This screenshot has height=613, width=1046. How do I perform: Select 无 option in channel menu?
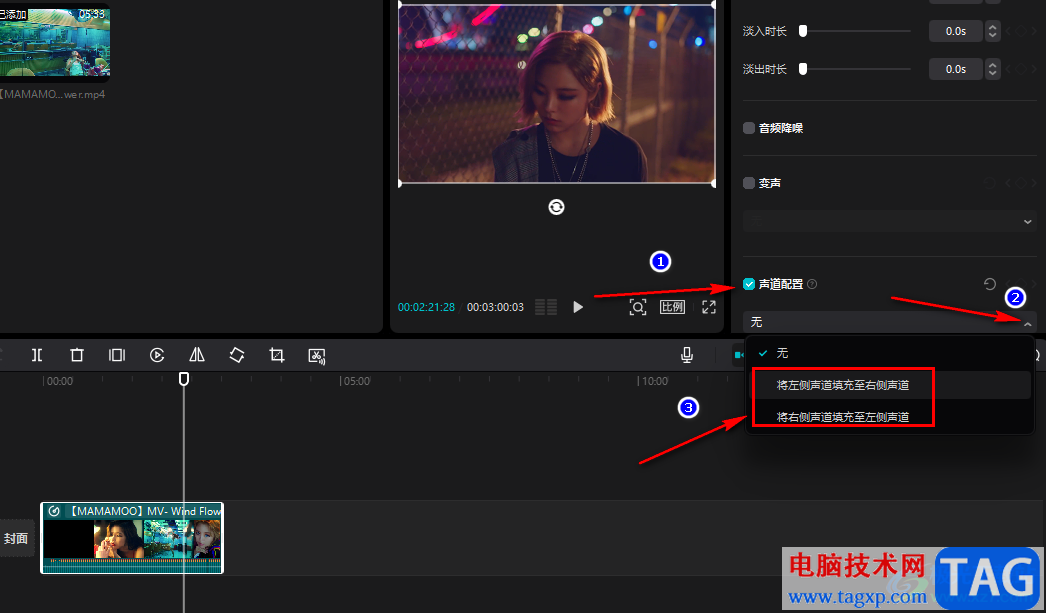tap(889, 353)
